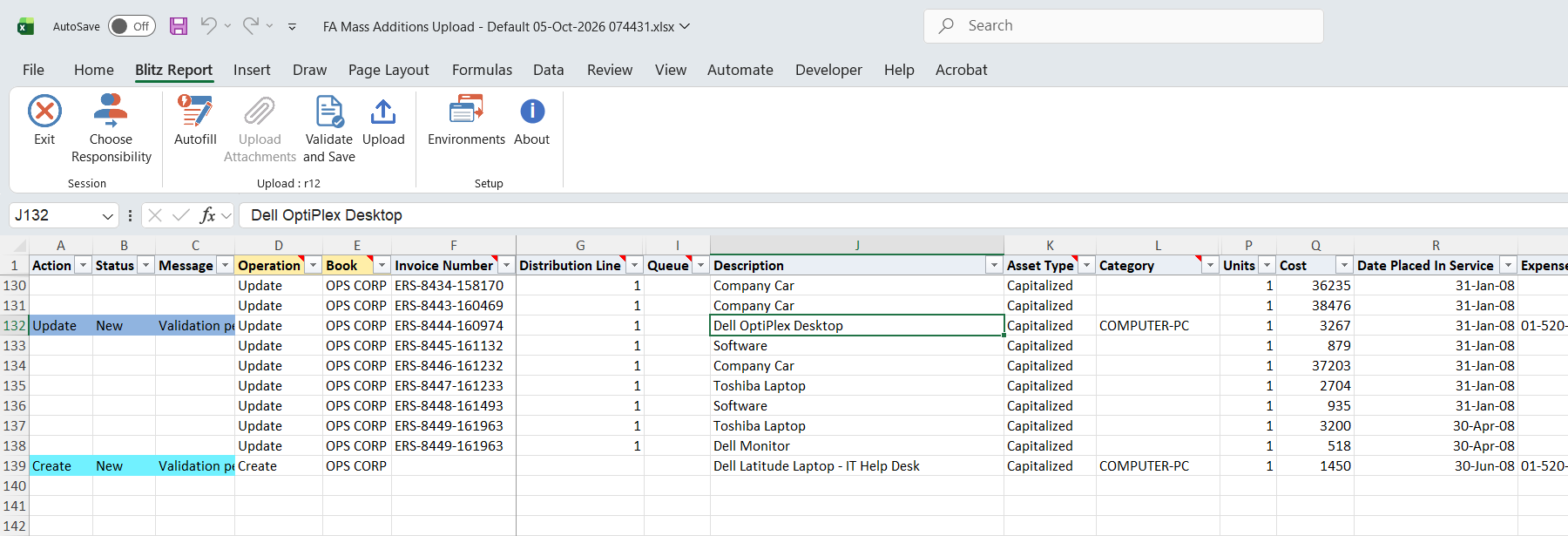Click the formula bar options dots handle
This screenshot has width=1568, height=536.
tap(130, 215)
